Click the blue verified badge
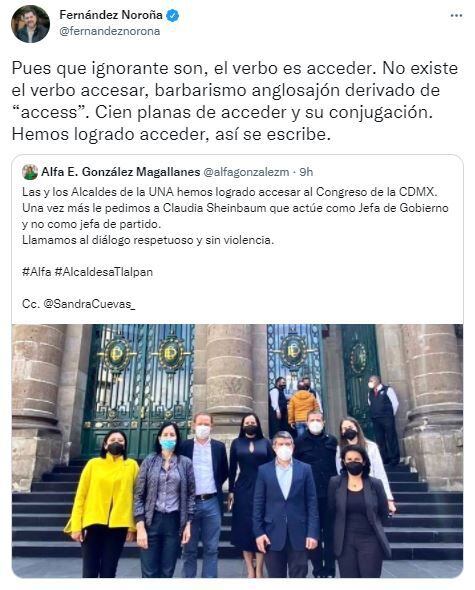 coord(173,15)
